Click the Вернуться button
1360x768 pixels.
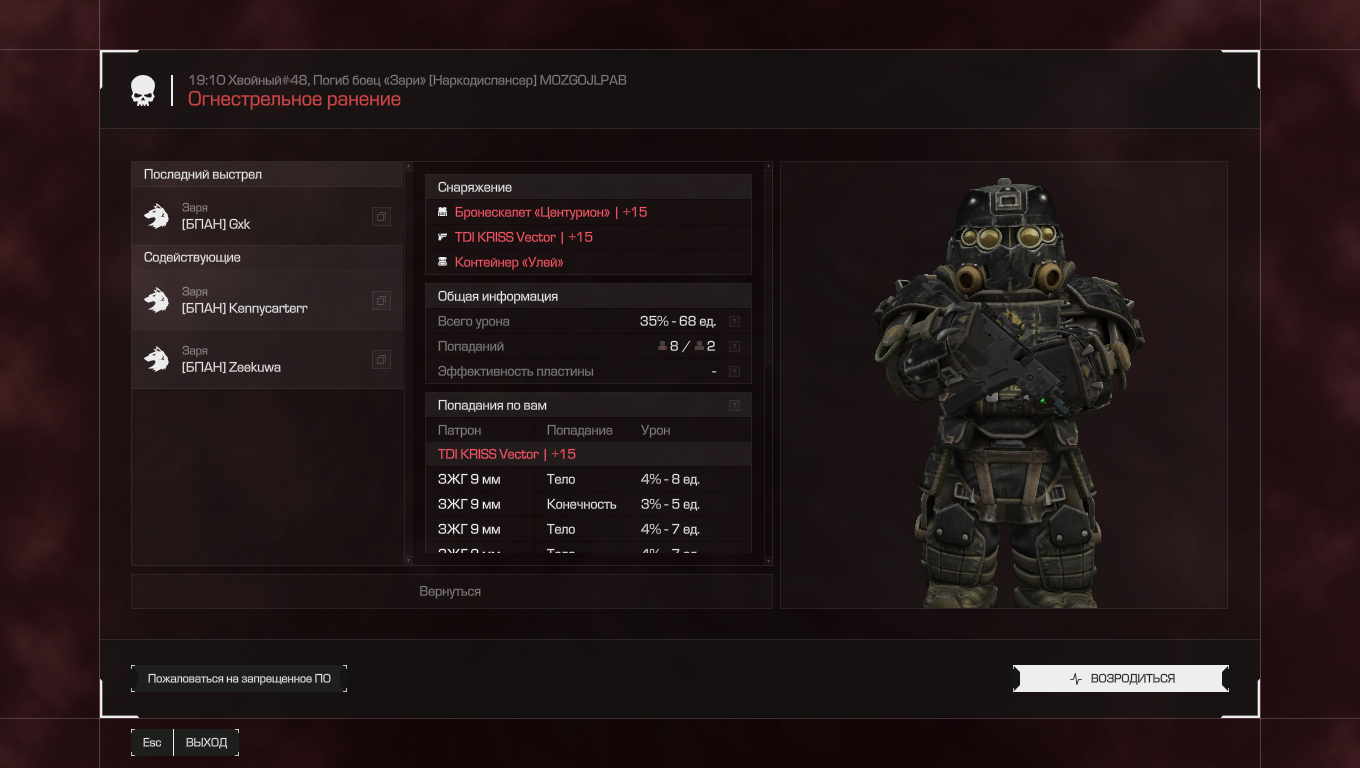(x=451, y=591)
